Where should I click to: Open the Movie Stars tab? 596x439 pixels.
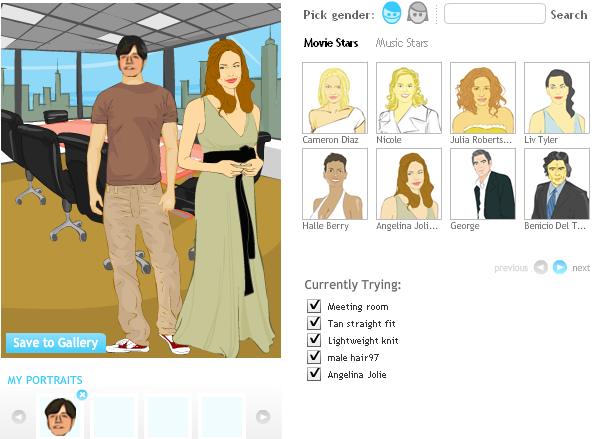tap(331, 43)
